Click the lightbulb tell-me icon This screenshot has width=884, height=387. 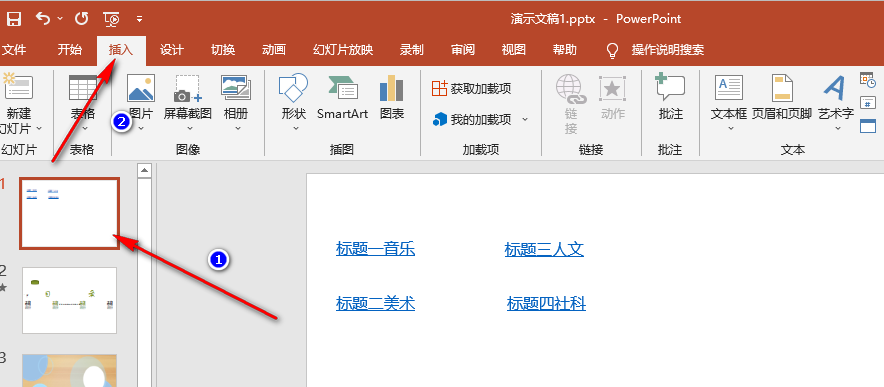point(612,50)
